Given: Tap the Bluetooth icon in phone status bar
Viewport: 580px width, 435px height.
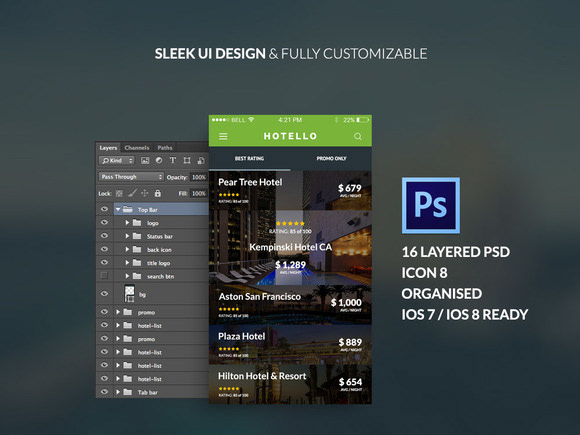Looking at the screenshot, I should [x=337, y=120].
